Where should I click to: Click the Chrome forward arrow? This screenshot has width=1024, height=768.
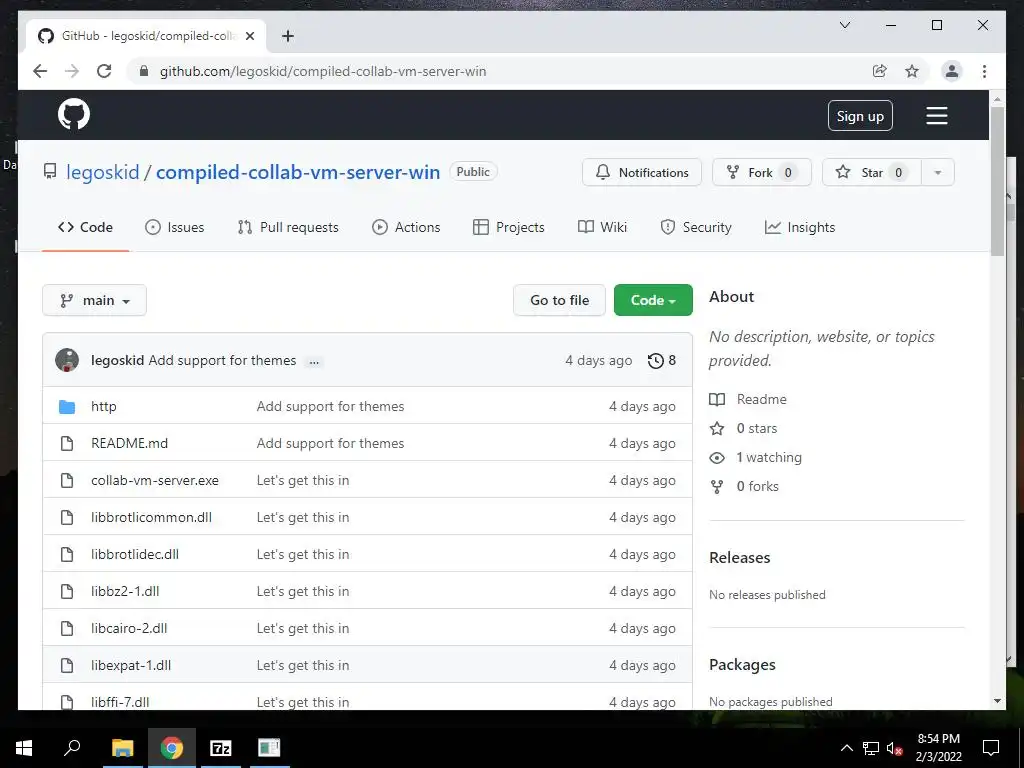point(72,71)
